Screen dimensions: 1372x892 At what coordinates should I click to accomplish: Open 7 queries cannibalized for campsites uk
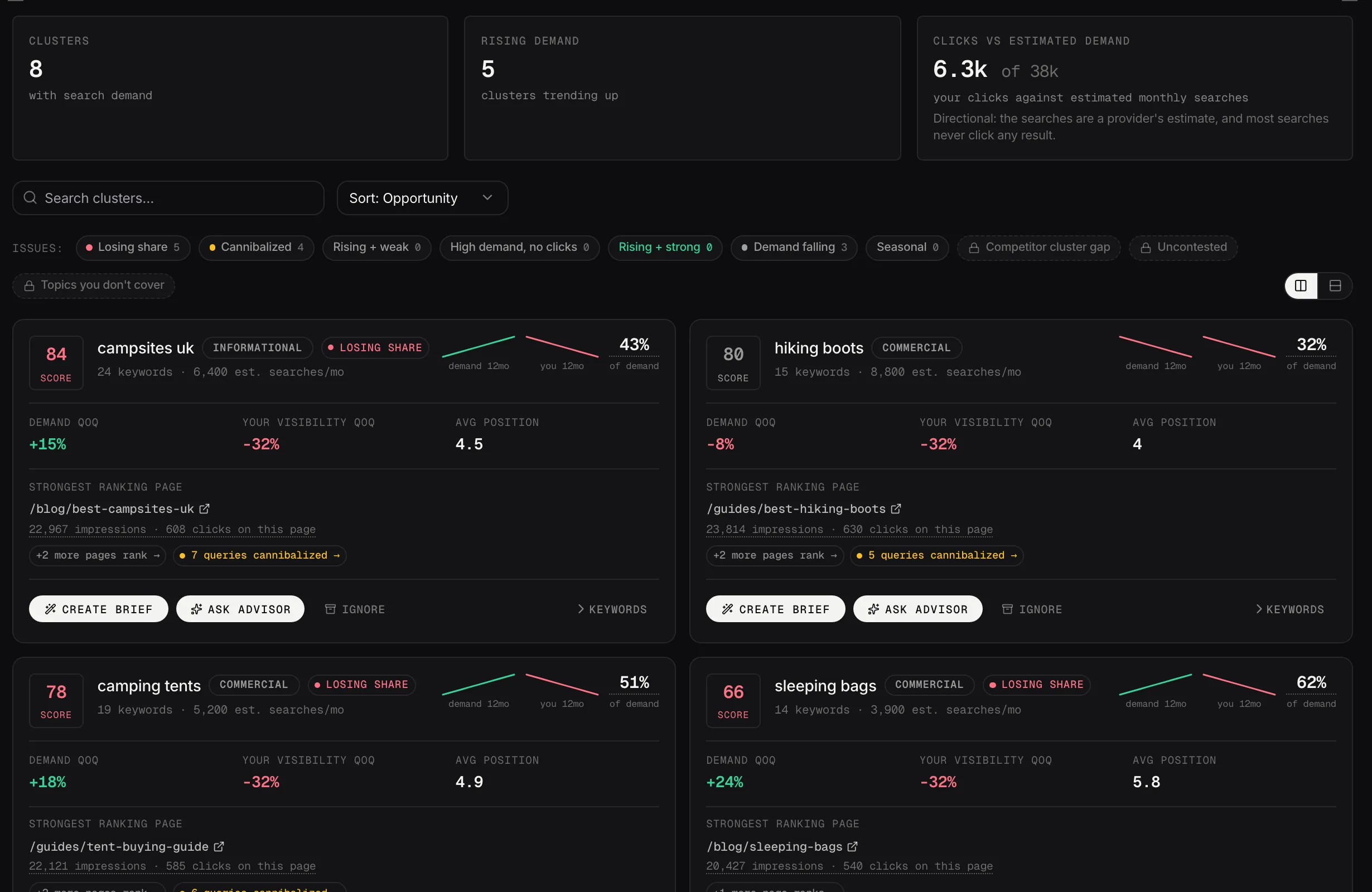coord(259,555)
